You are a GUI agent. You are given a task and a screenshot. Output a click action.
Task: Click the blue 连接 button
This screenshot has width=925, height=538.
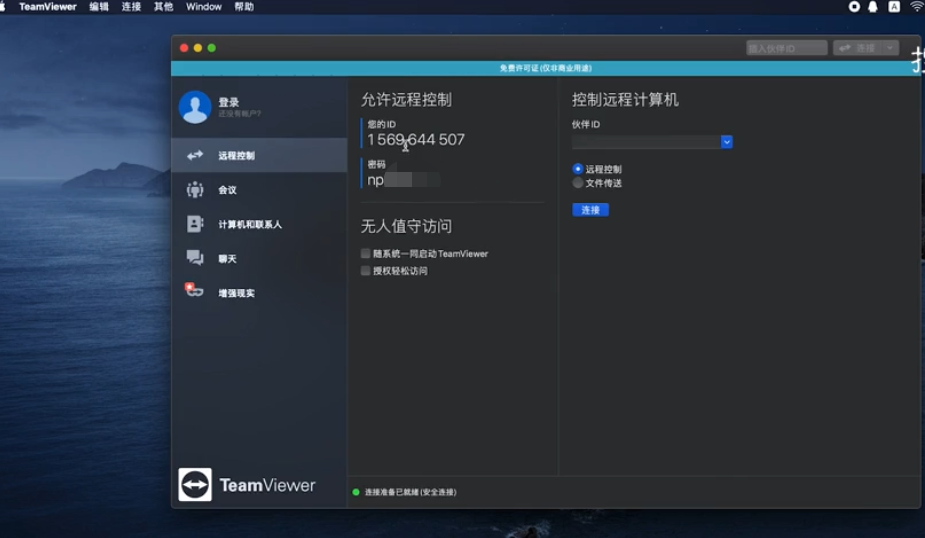click(591, 210)
